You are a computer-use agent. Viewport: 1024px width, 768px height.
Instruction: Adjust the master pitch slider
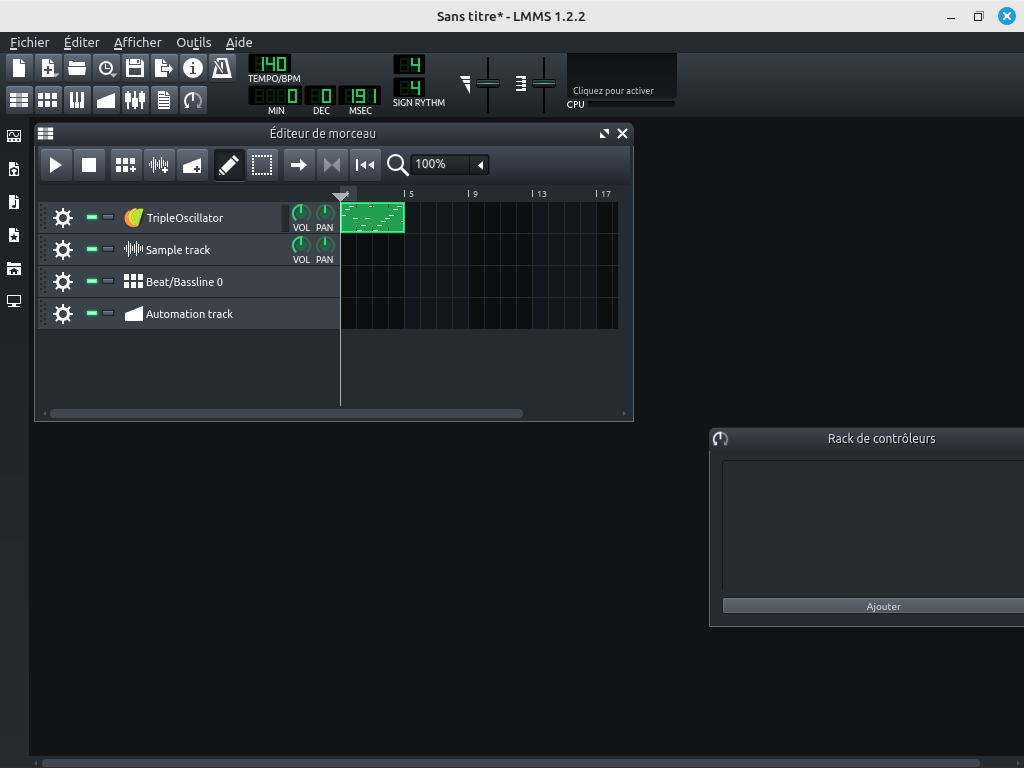tap(544, 84)
